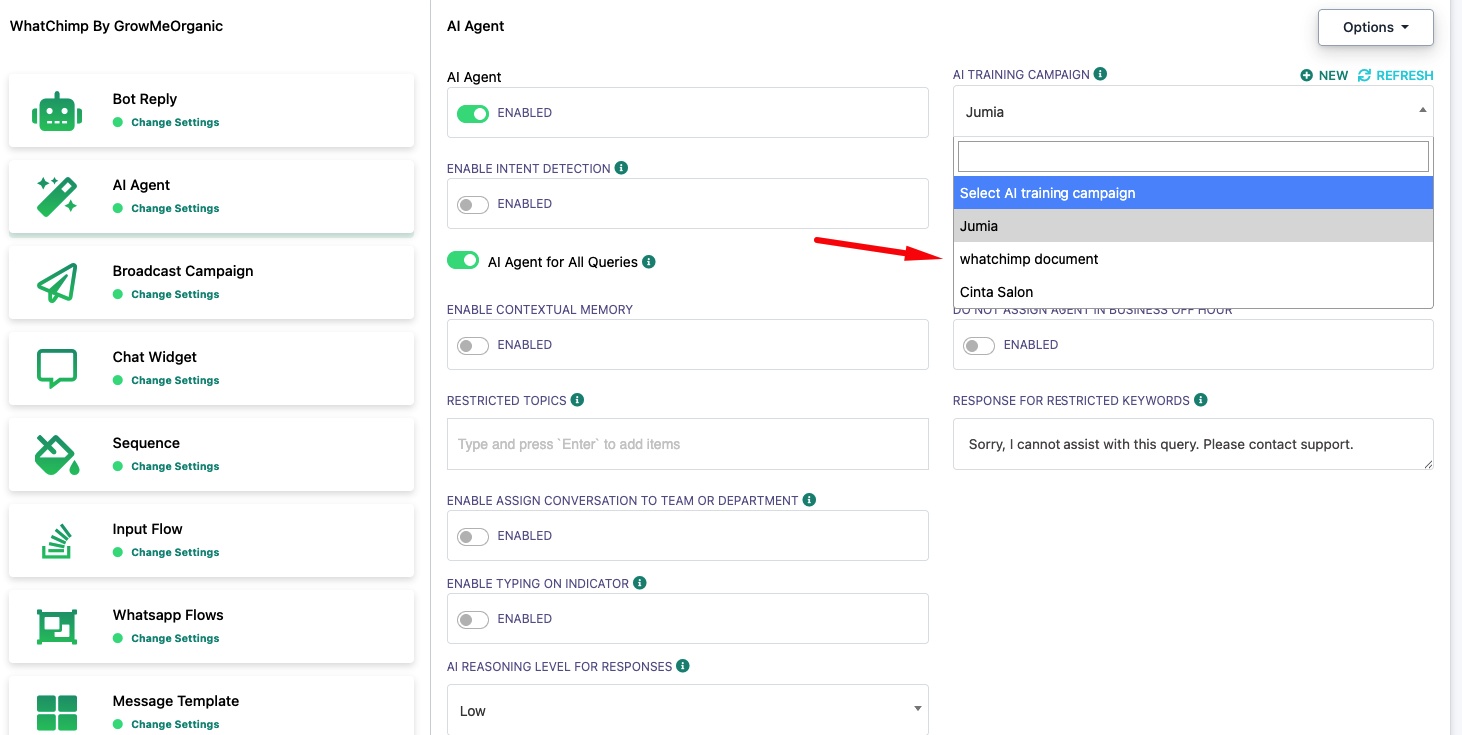Screen dimensions: 1462x735
Task: Select whatchimp document from campaign list
Action: coord(1193,259)
